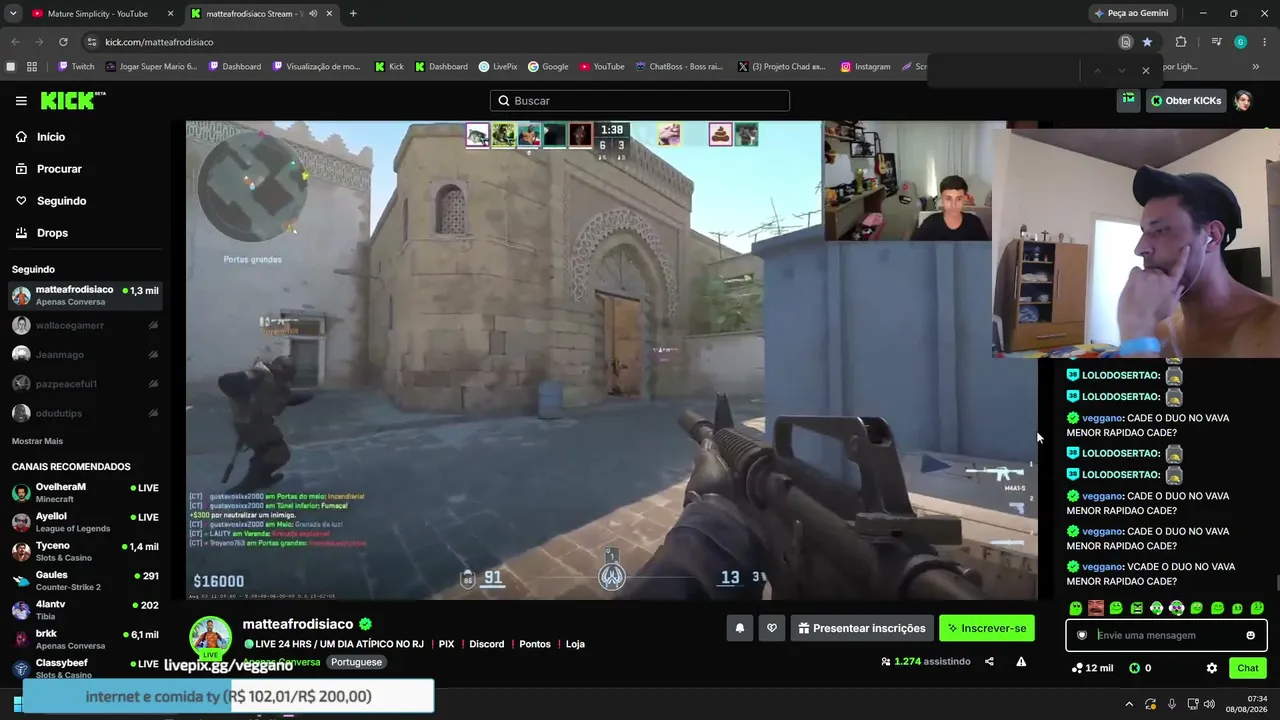Screen dimensions: 1280x720
Task: Open the Drops sidebar item
Action: click(x=52, y=233)
